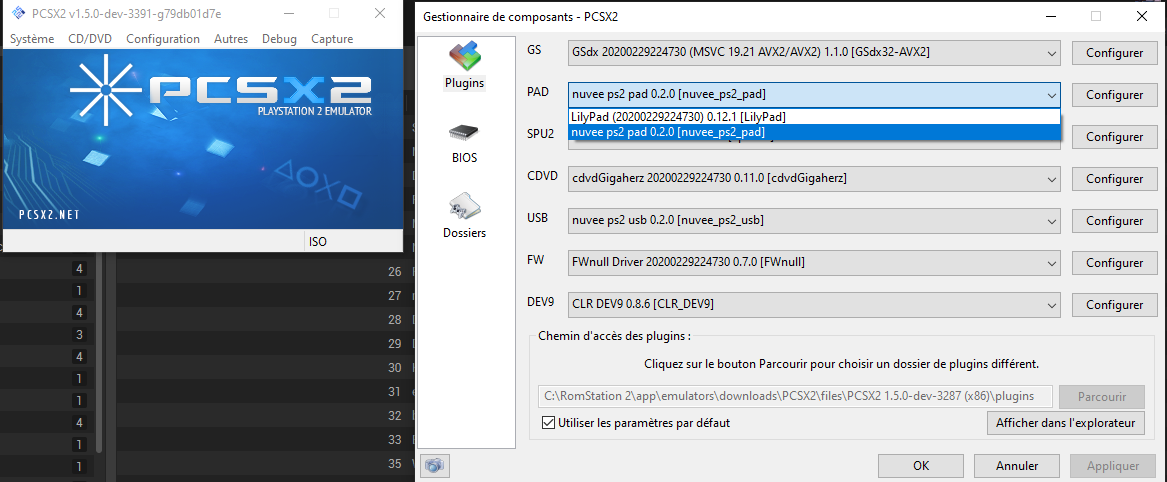This screenshot has height=482, width=1167.
Task: Open the Capture menu
Action: click(332, 39)
